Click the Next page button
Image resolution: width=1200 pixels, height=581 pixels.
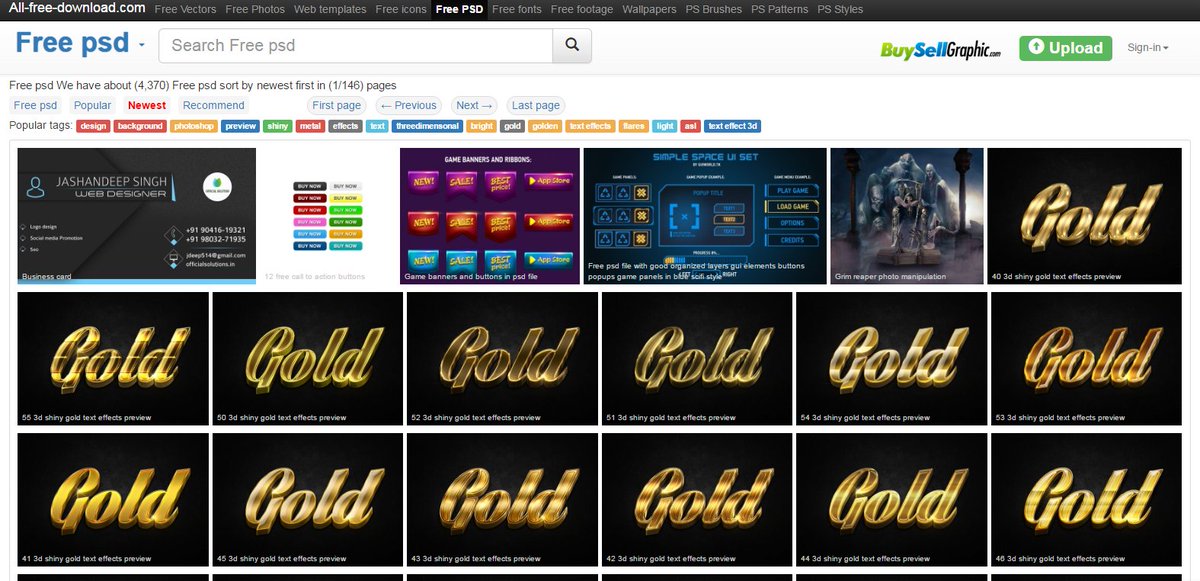click(474, 105)
